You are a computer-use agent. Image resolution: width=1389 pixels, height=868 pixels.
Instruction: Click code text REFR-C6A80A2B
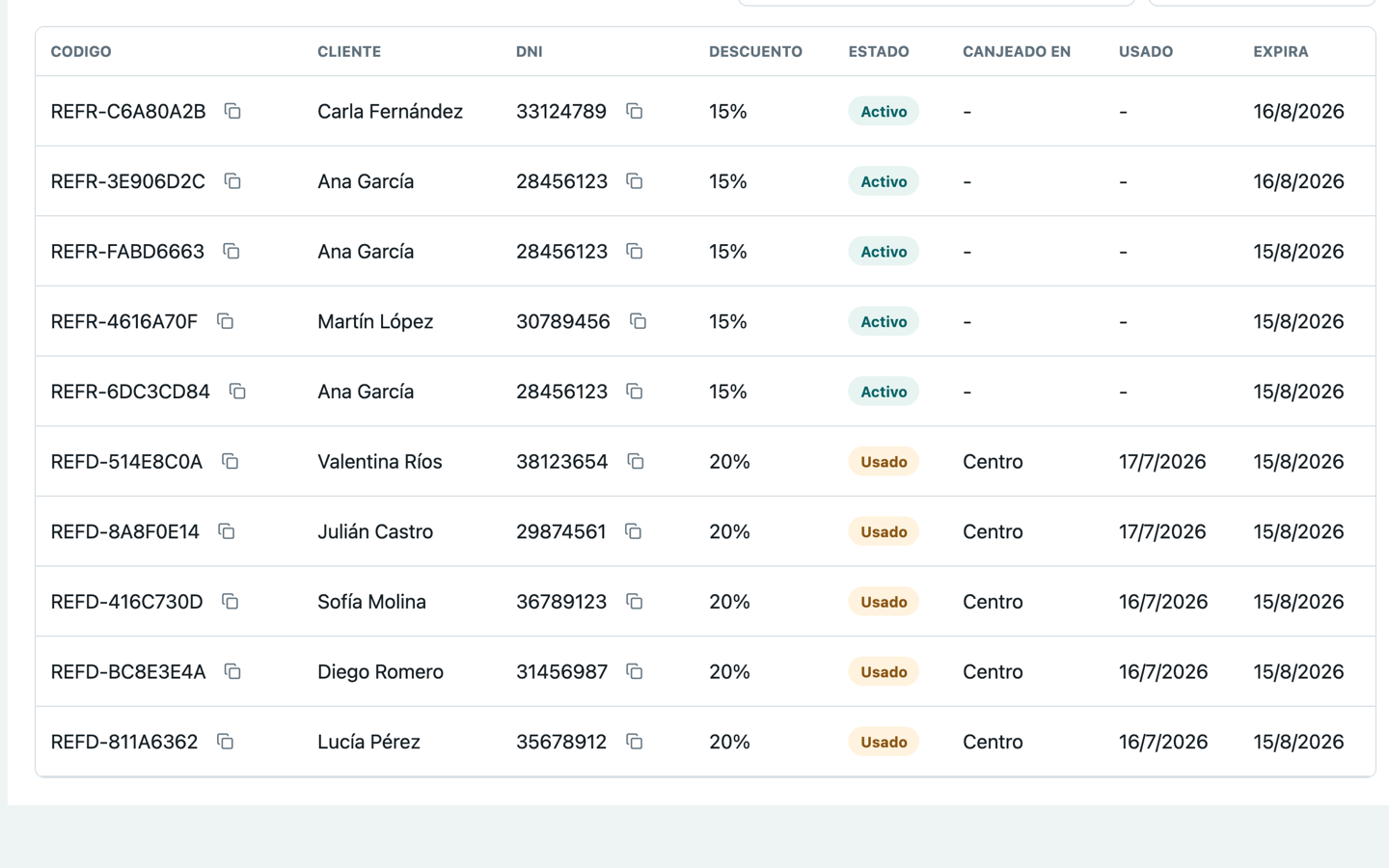point(128,112)
